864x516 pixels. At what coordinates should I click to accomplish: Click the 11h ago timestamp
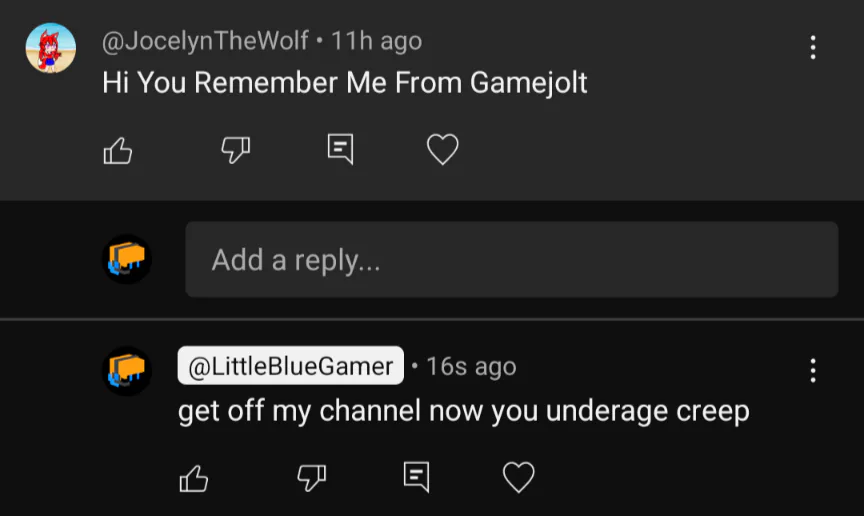[376, 41]
